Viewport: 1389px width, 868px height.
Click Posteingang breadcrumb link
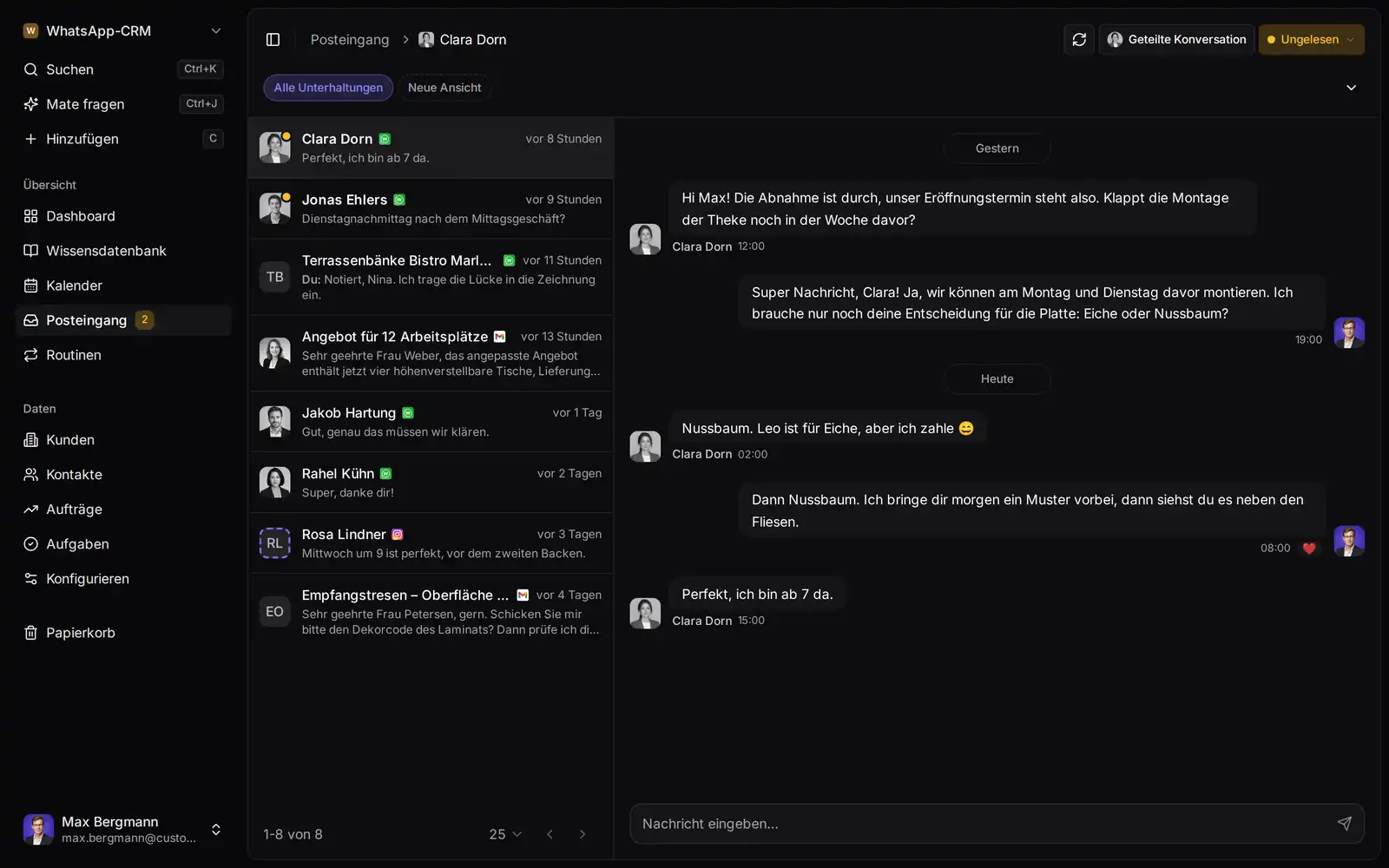click(x=350, y=40)
